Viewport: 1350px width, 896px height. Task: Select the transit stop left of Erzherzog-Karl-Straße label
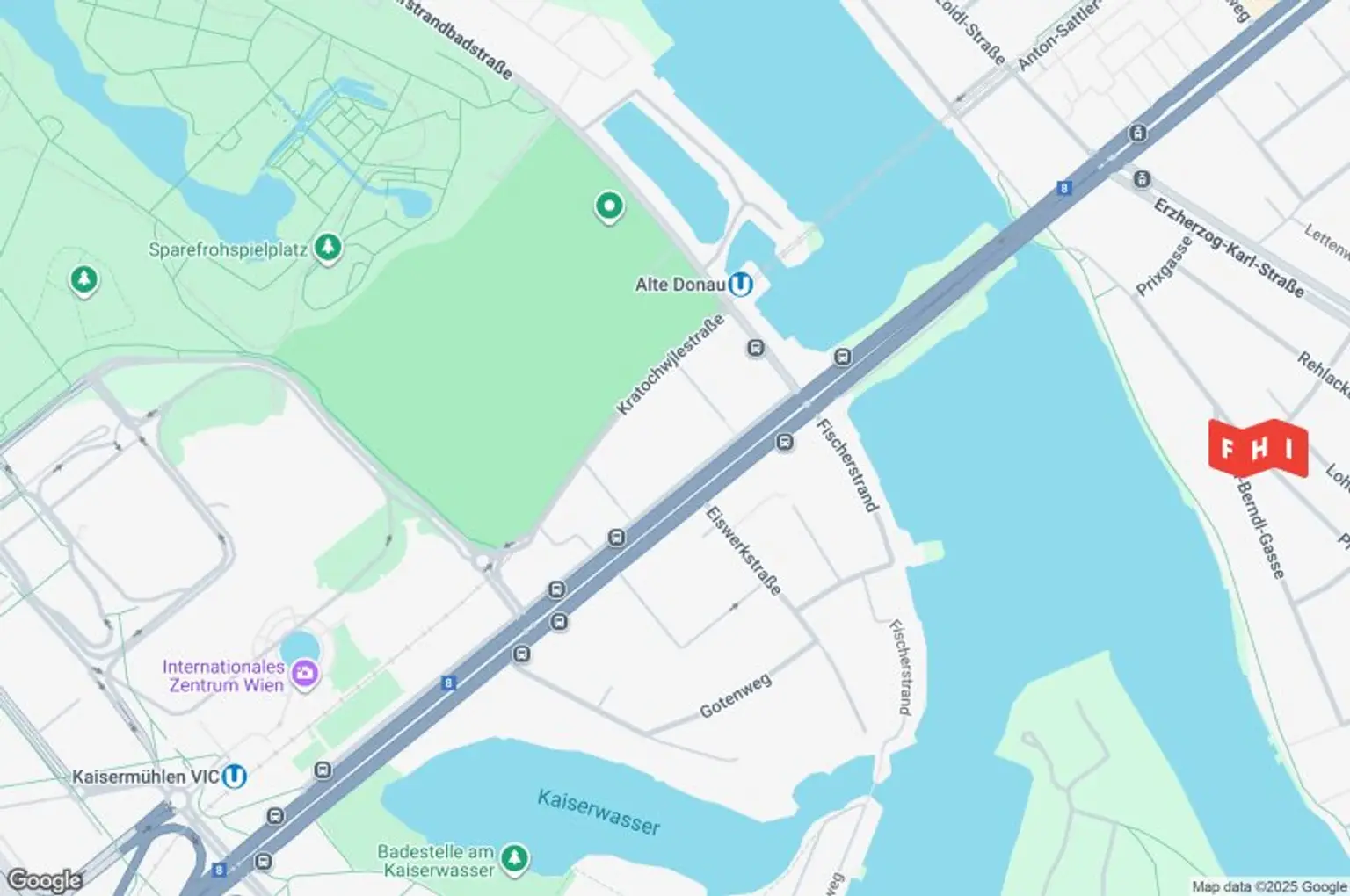pyautogui.click(x=1142, y=179)
